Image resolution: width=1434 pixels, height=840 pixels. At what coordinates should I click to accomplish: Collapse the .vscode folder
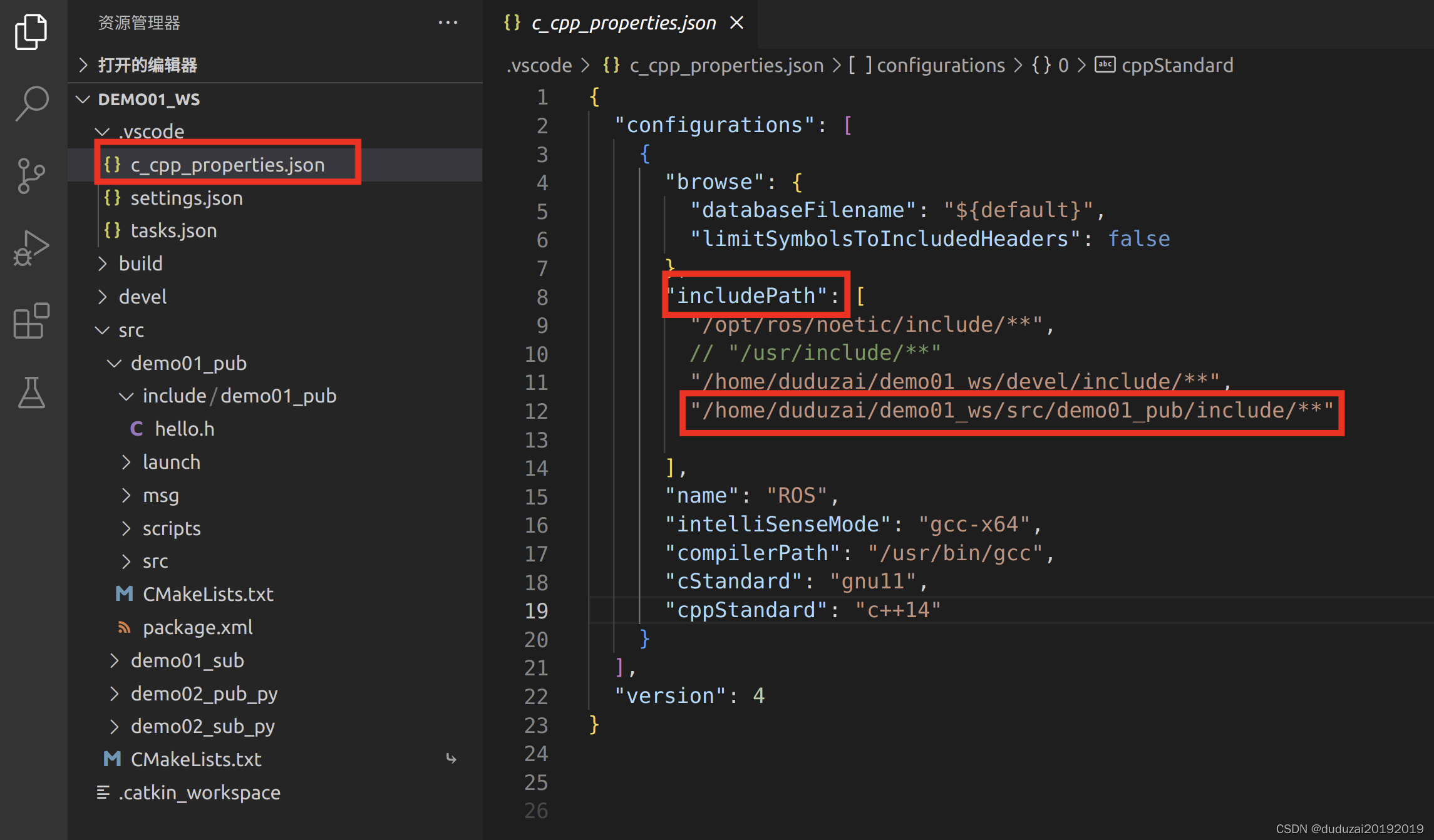coord(275,131)
